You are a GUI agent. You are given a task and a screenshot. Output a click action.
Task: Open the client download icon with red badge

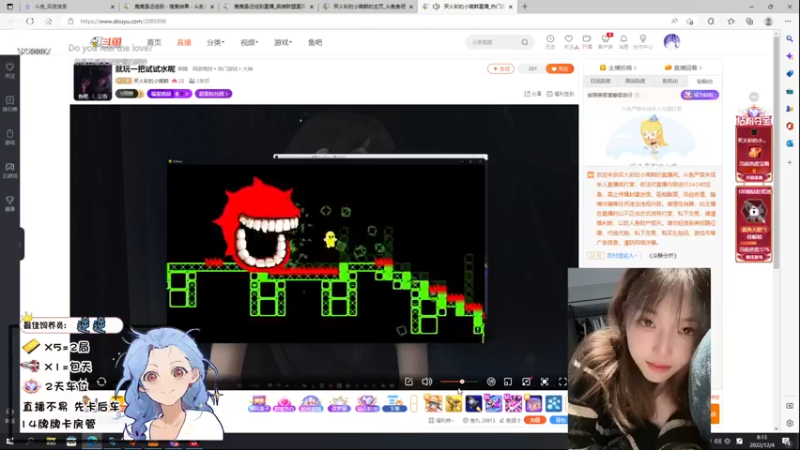(x=605, y=41)
